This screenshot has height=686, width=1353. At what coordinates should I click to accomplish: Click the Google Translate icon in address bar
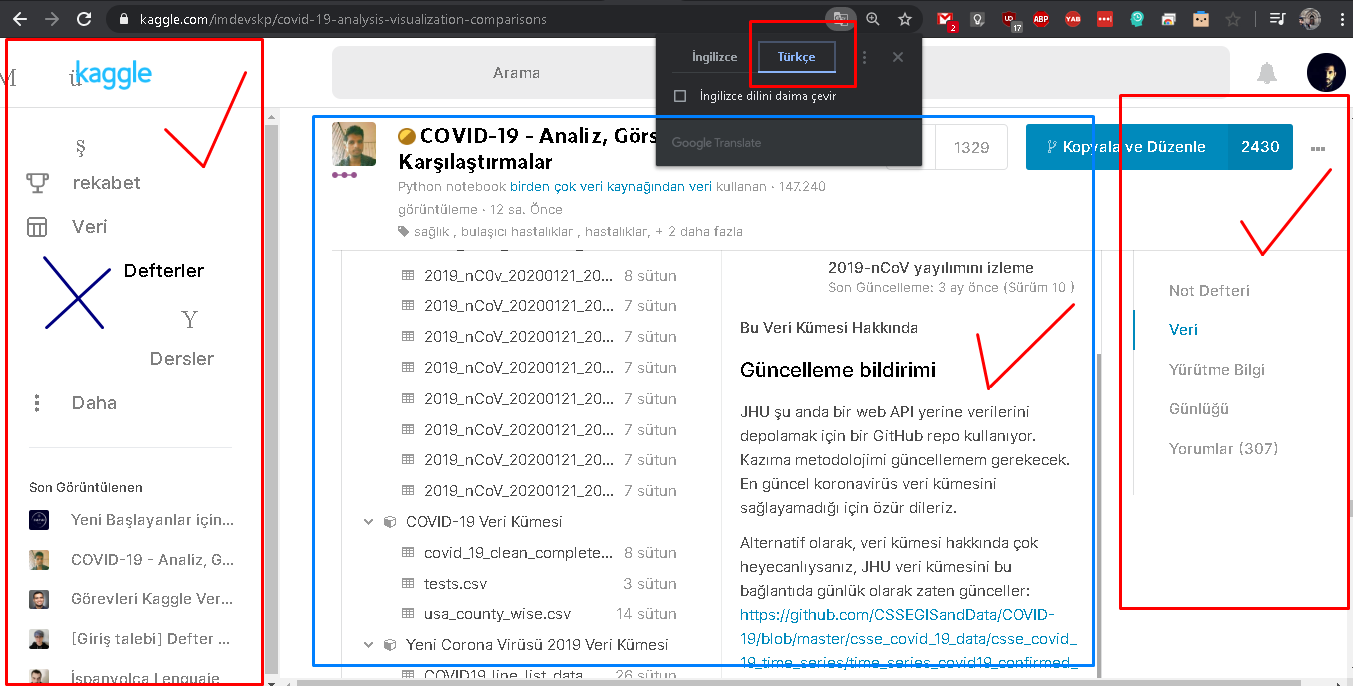842,19
